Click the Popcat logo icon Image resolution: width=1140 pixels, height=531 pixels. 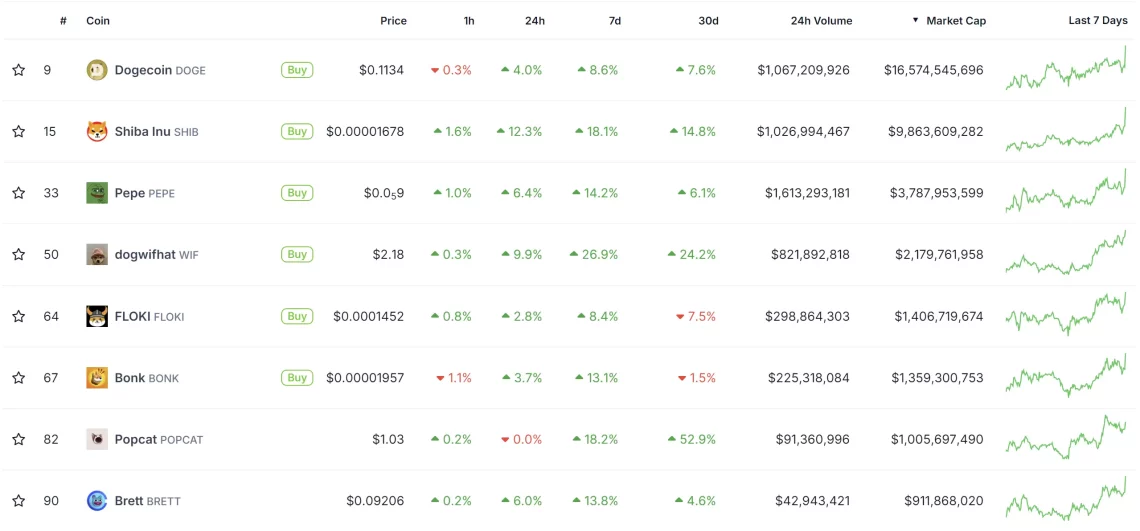97,439
